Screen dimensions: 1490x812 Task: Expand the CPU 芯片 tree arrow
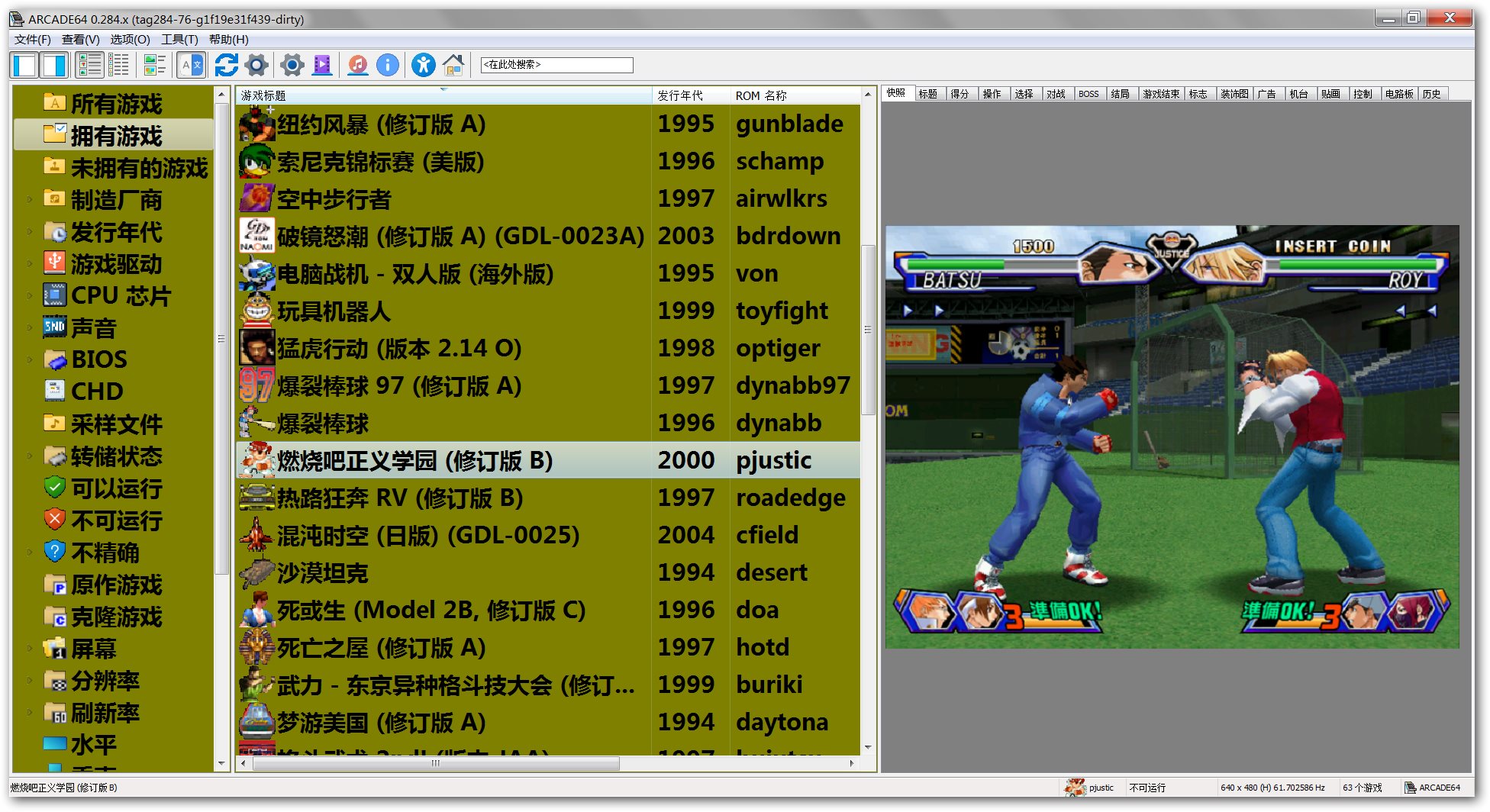point(30,296)
